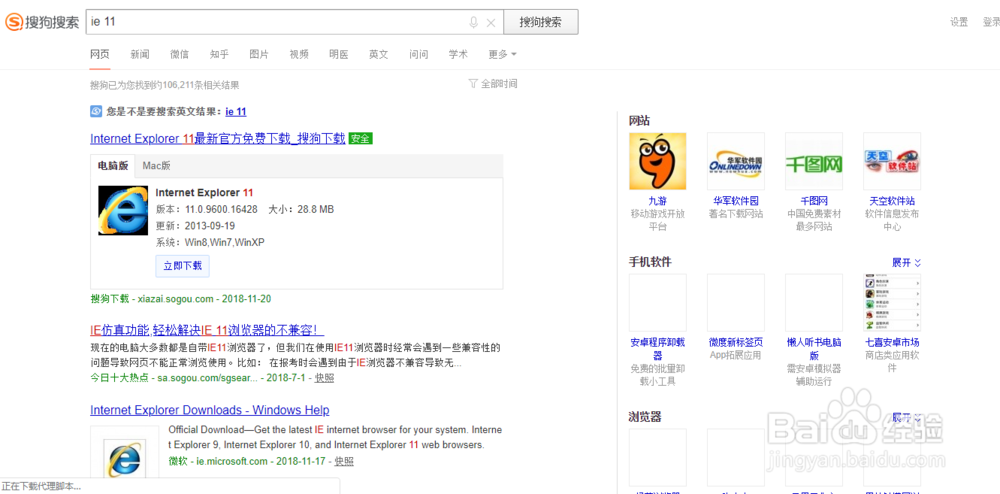Click the 华军软件园 text link

[x=736, y=201]
